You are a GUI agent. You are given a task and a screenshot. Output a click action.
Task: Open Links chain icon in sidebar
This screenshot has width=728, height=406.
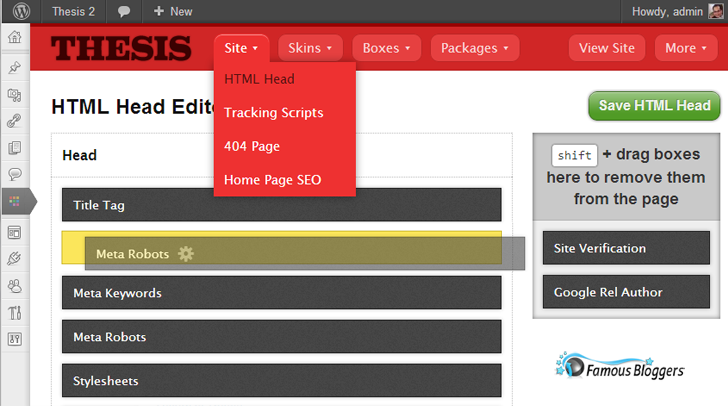coord(15,121)
